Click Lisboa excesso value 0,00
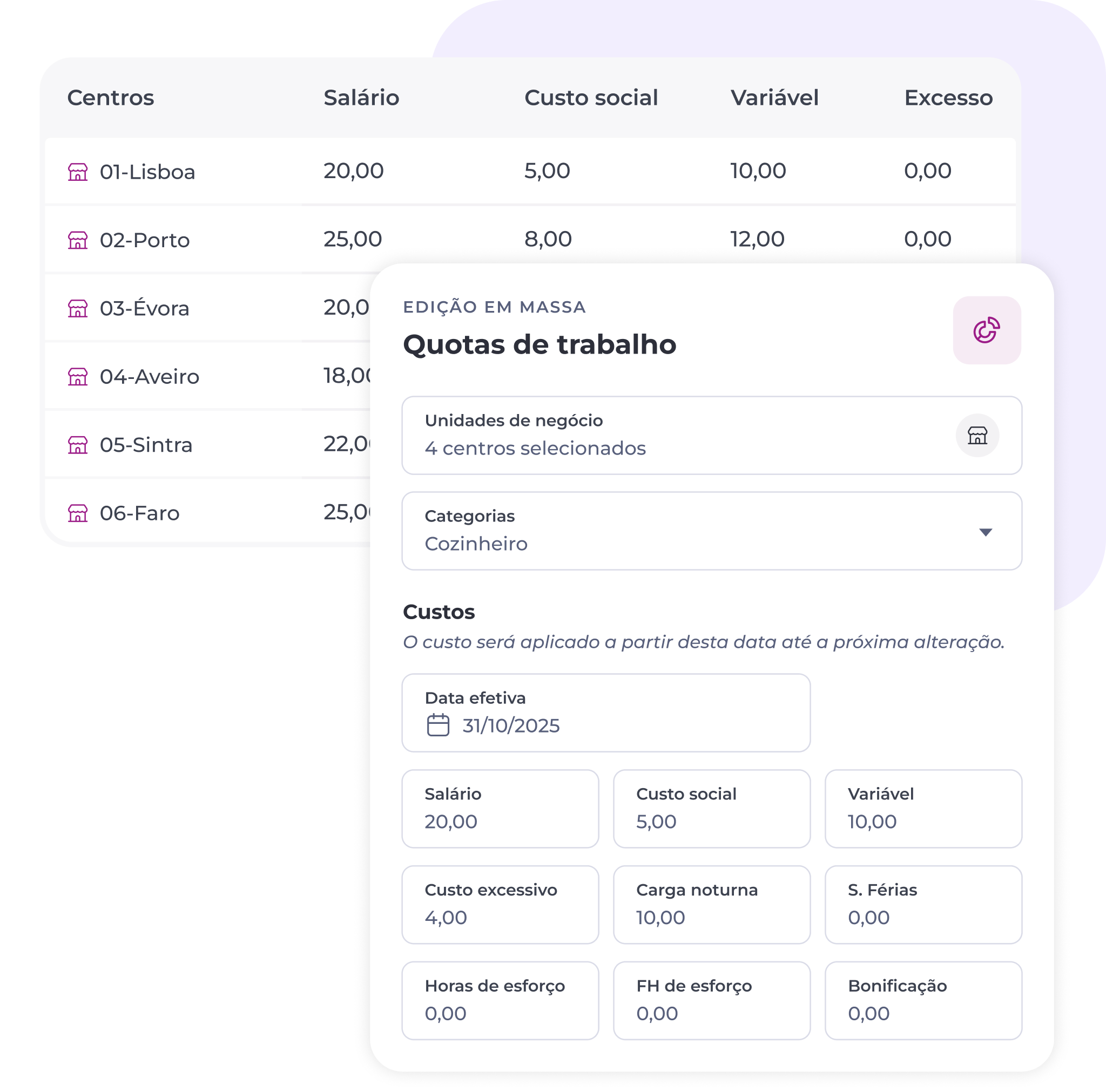The image size is (1106, 1092). click(x=927, y=171)
